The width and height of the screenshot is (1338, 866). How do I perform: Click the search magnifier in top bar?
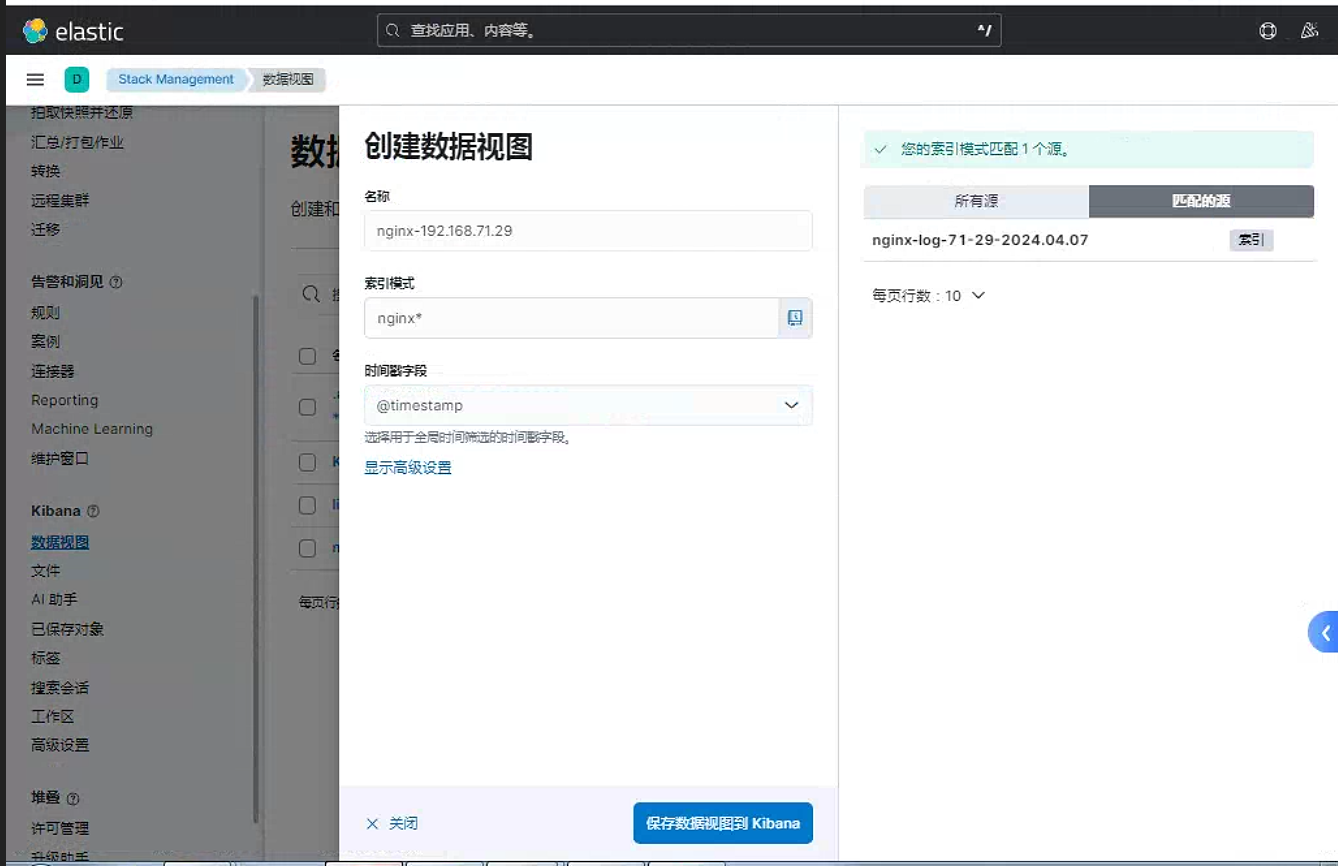click(x=394, y=31)
